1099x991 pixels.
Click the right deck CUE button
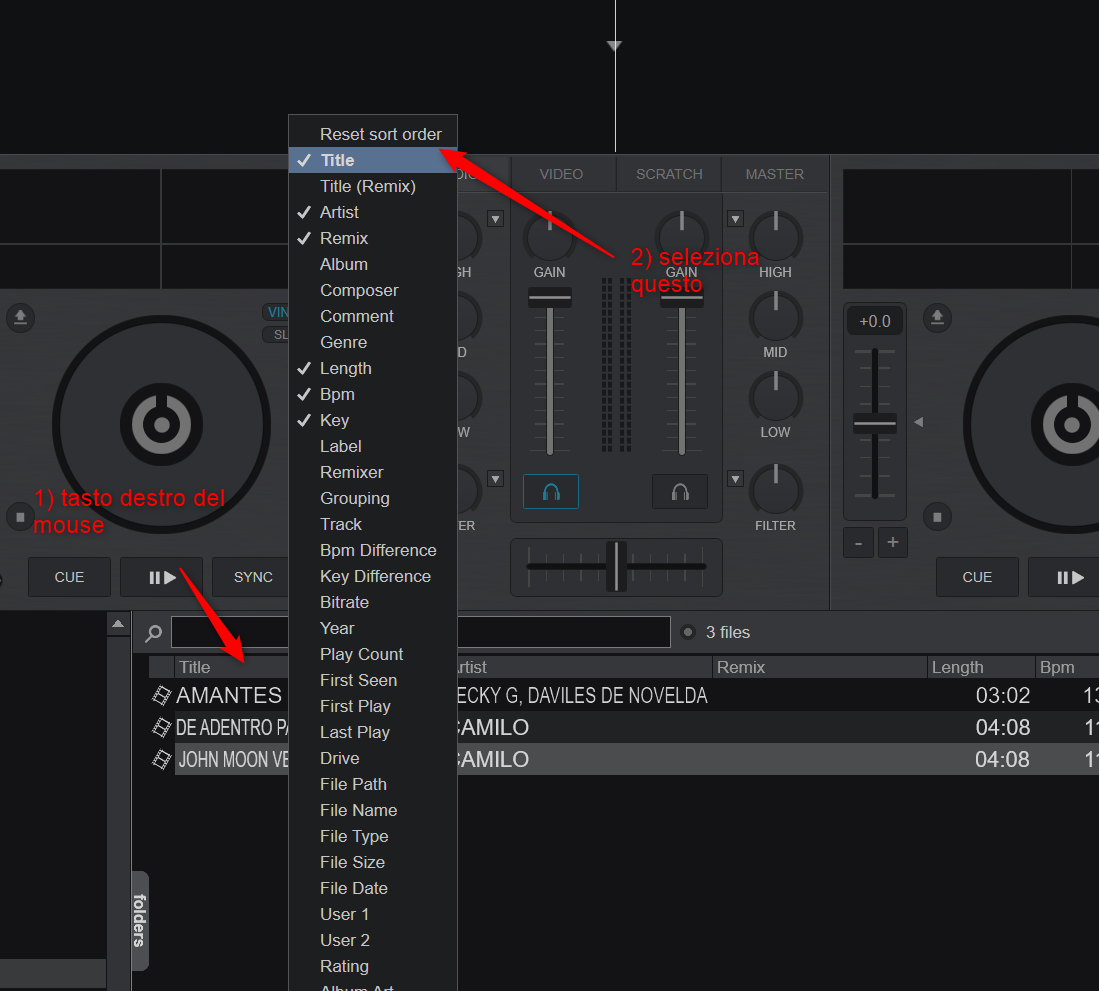(x=977, y=577)
